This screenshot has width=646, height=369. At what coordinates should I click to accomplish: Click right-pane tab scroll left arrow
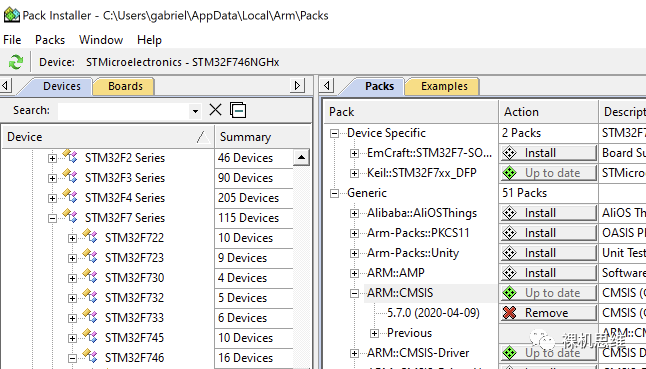[x=327, y=86]
